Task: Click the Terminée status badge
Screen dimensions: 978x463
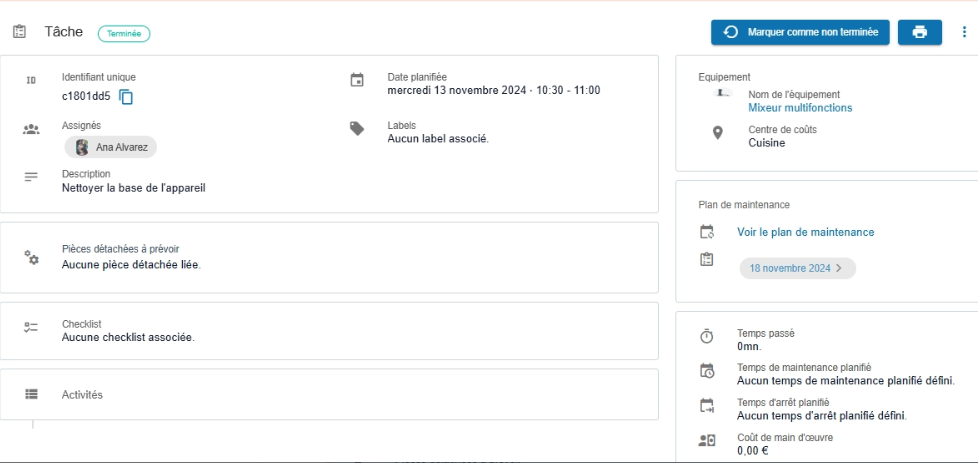Action: (124, 33)
